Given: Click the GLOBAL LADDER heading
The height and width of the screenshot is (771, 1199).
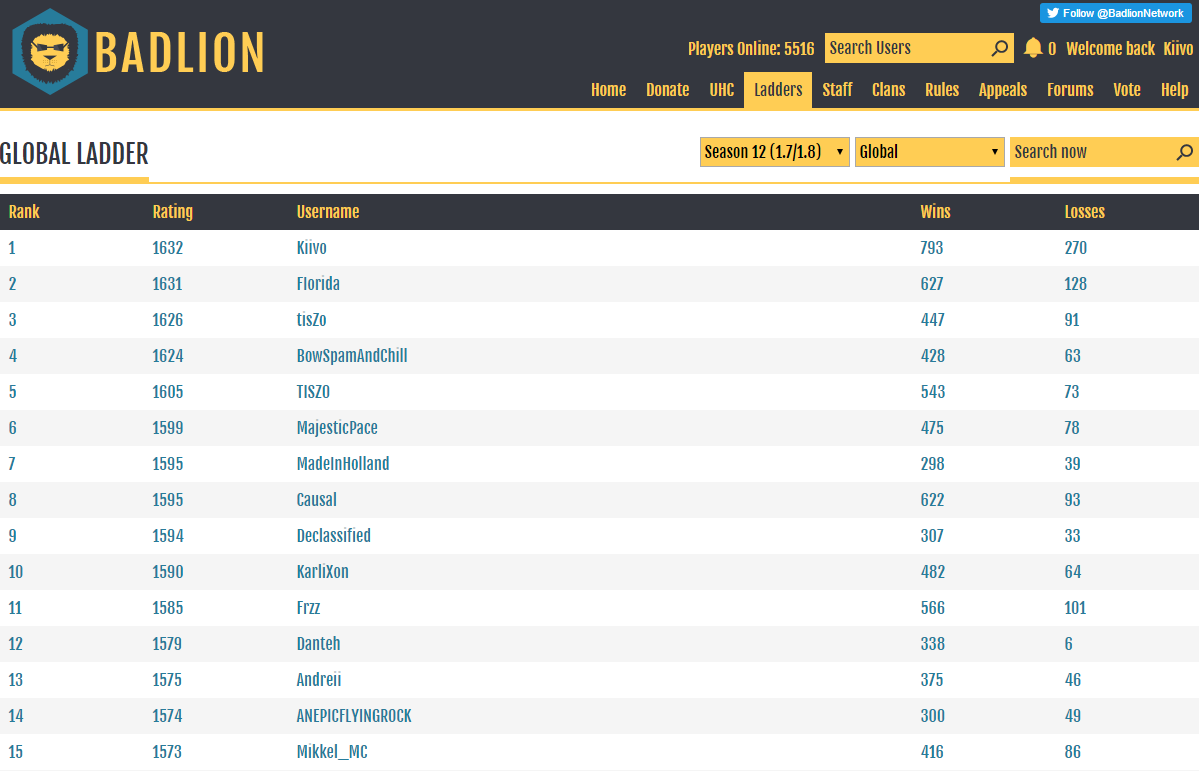Looking at the screenshot, I should click(74, 154).
